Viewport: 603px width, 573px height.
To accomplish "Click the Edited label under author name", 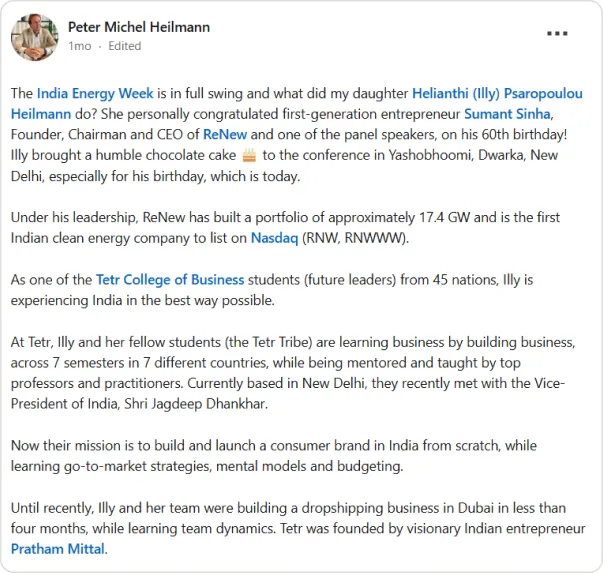I will (x=124, y=46).
